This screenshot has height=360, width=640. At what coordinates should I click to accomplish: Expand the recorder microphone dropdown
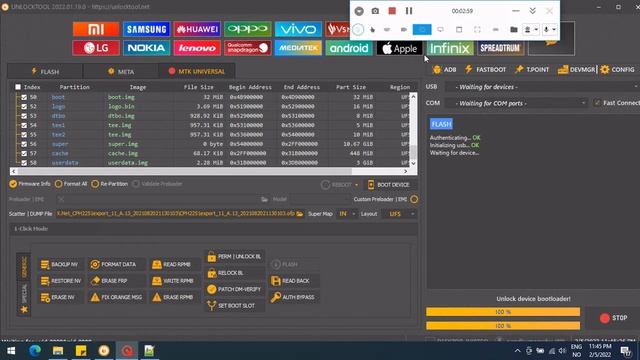pos(554,29)
